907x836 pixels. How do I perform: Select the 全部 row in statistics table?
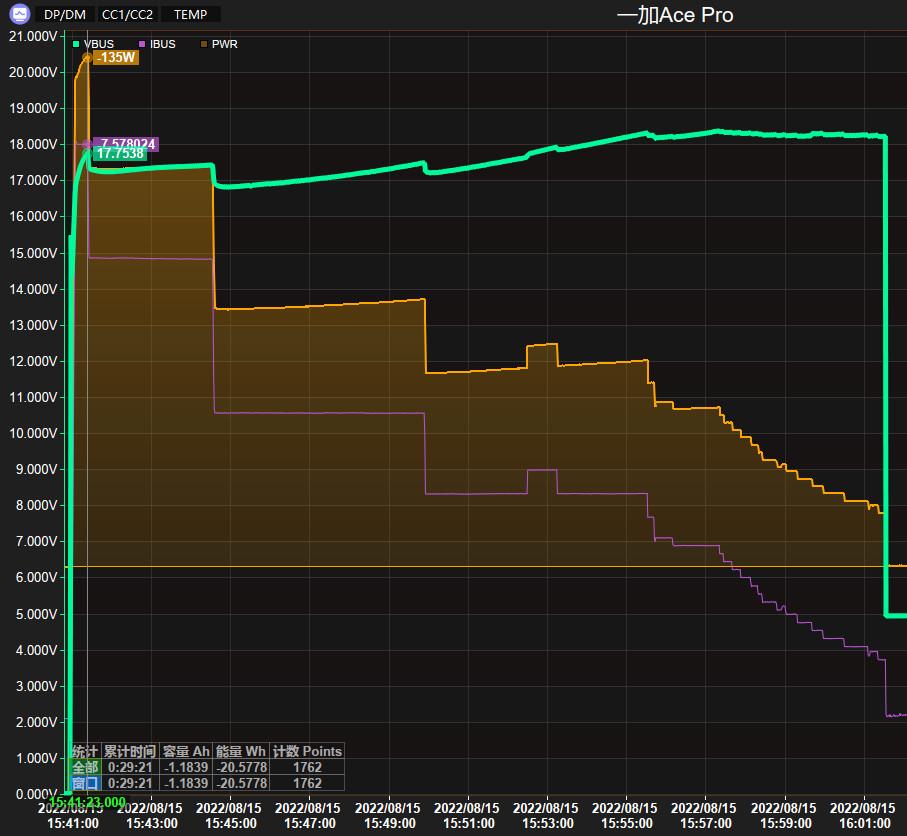(85, 767)
